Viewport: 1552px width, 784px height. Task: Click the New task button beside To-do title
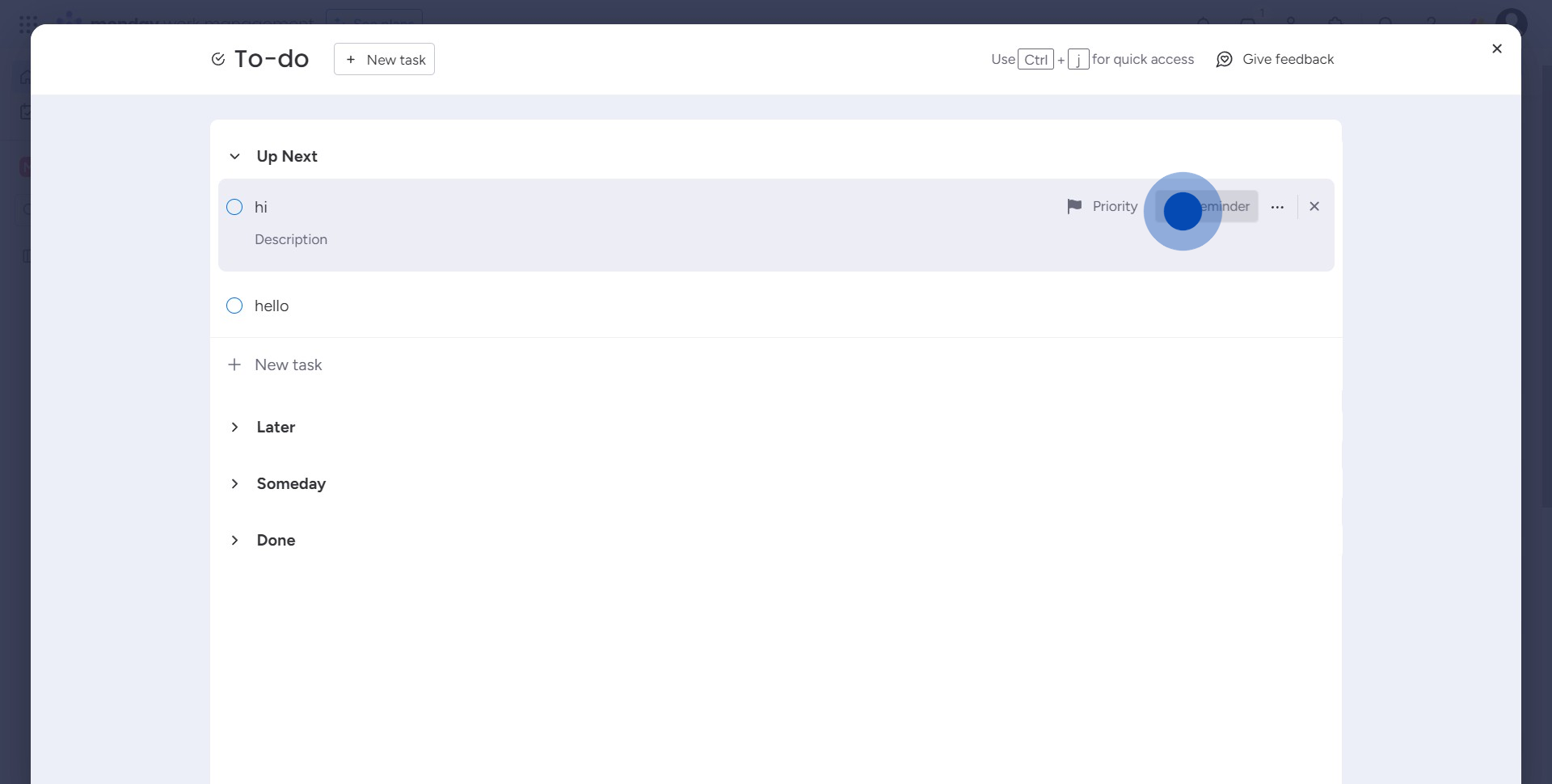384,59
